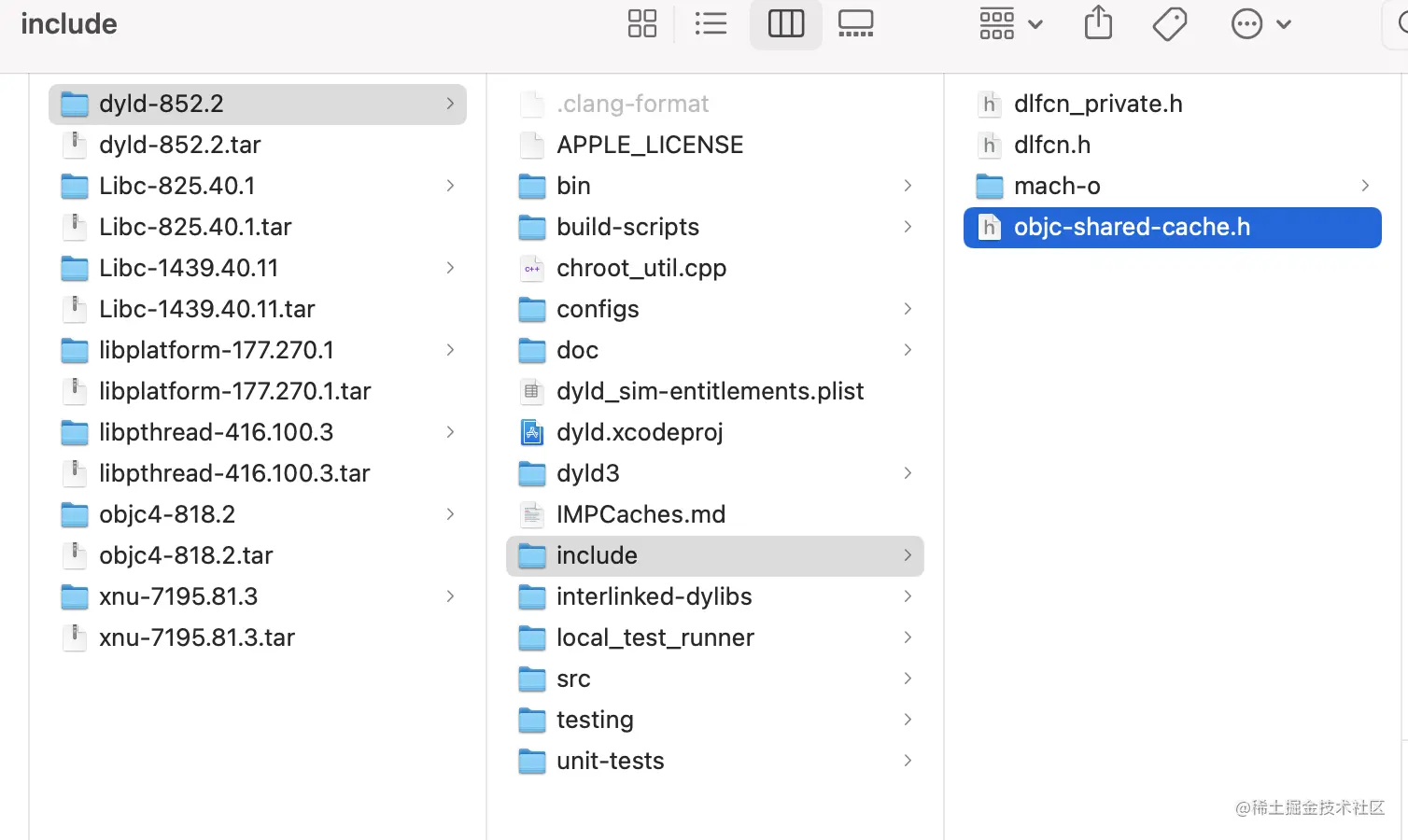Click the objc4-818.2 folder icon
The height and width of the screenshot is (840, 1408).
[x=75, y=514]
